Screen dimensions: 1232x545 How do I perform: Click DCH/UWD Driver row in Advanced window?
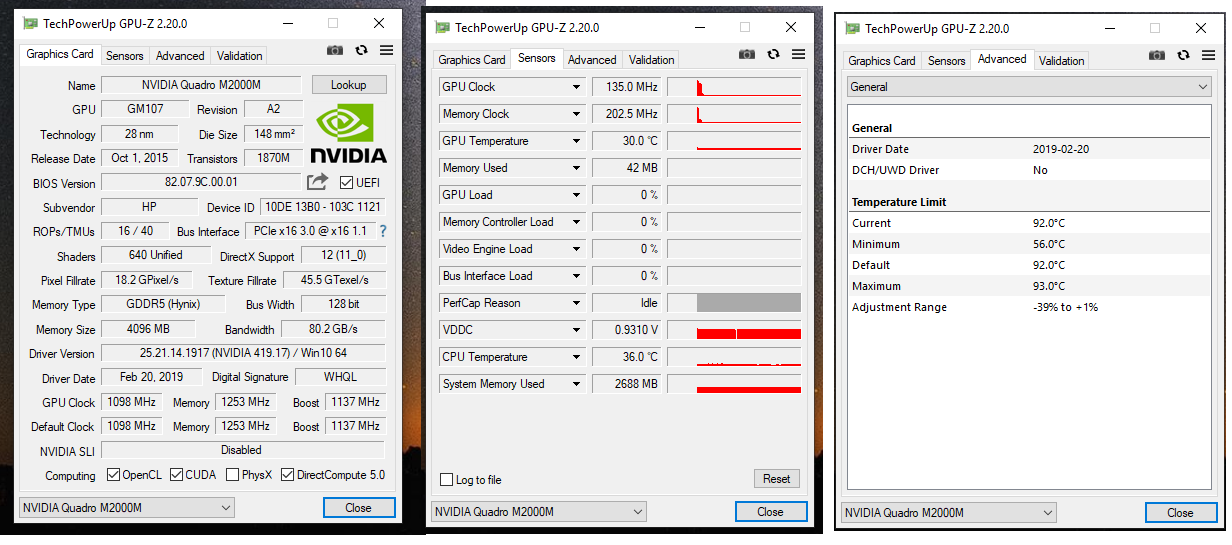coord(1029,170)
